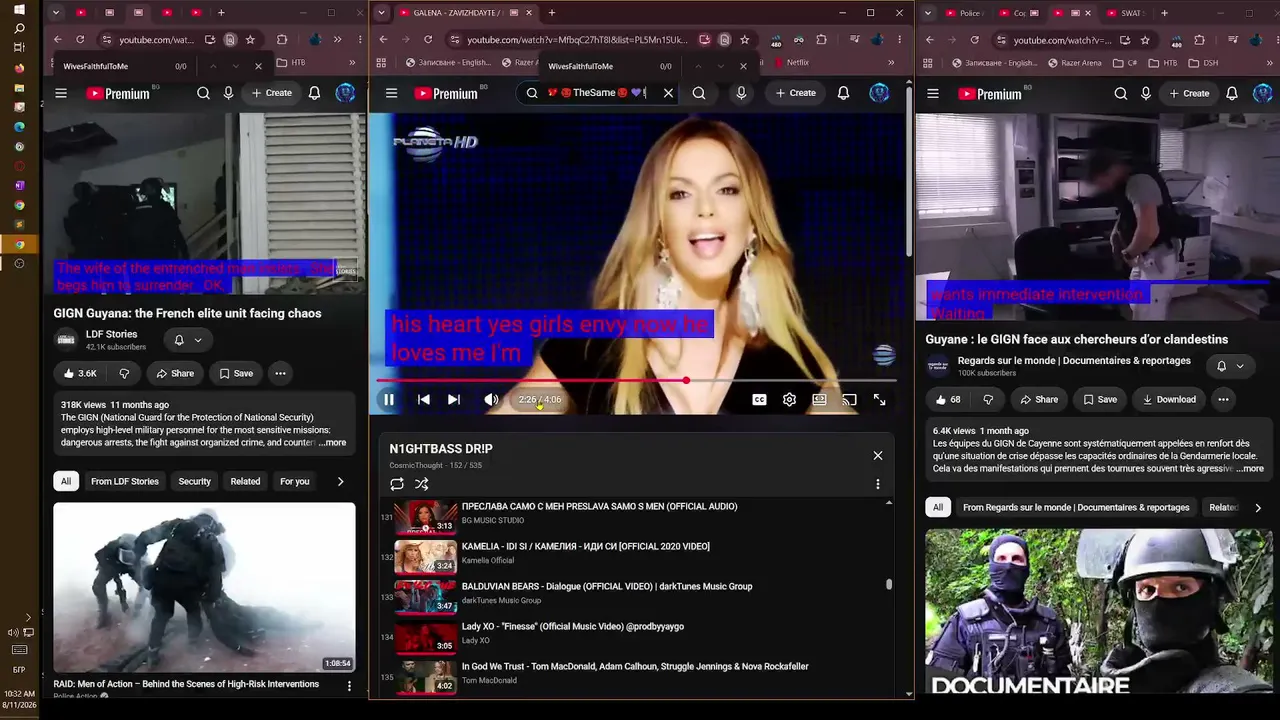Open Windows search from the taskbar
This screenshot has width=1280, height=720.
click(19, 28)
